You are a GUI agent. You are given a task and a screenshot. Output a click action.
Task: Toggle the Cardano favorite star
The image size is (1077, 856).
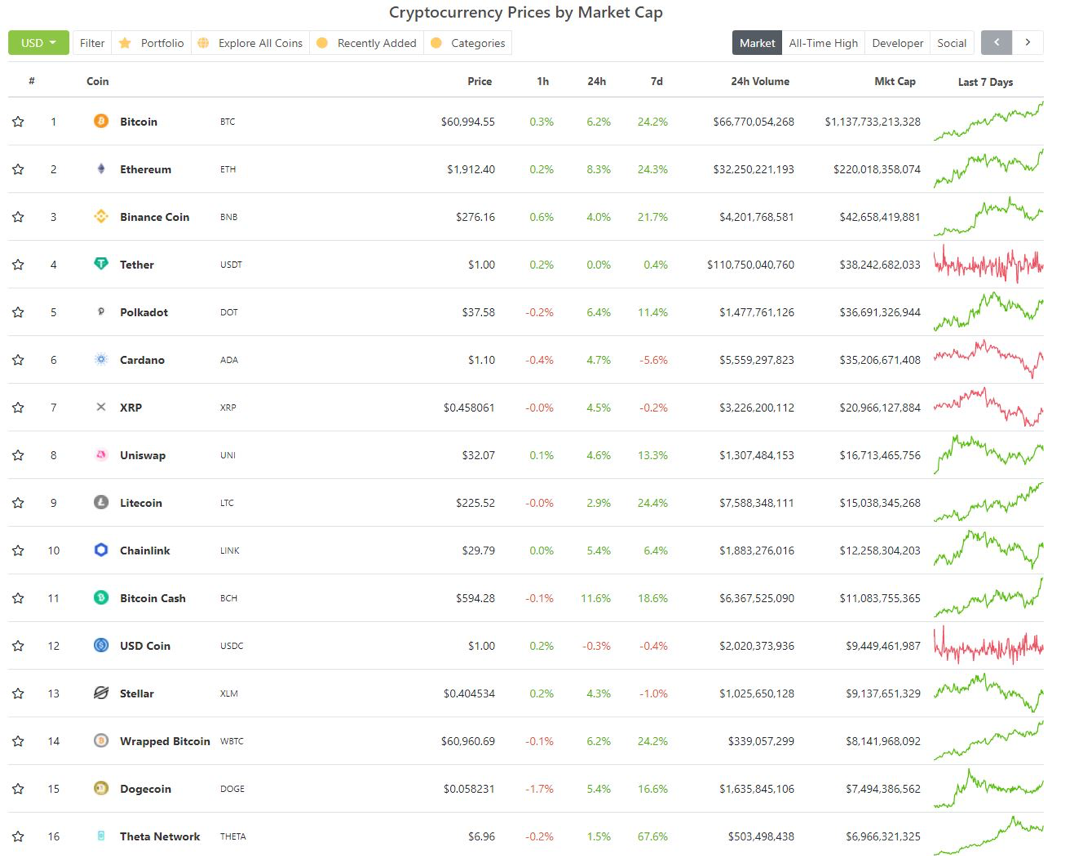point(18,360)
